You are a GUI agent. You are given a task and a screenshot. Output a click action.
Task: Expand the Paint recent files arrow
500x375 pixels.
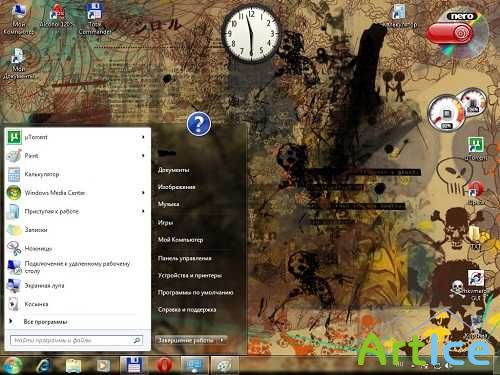(143, 156)
